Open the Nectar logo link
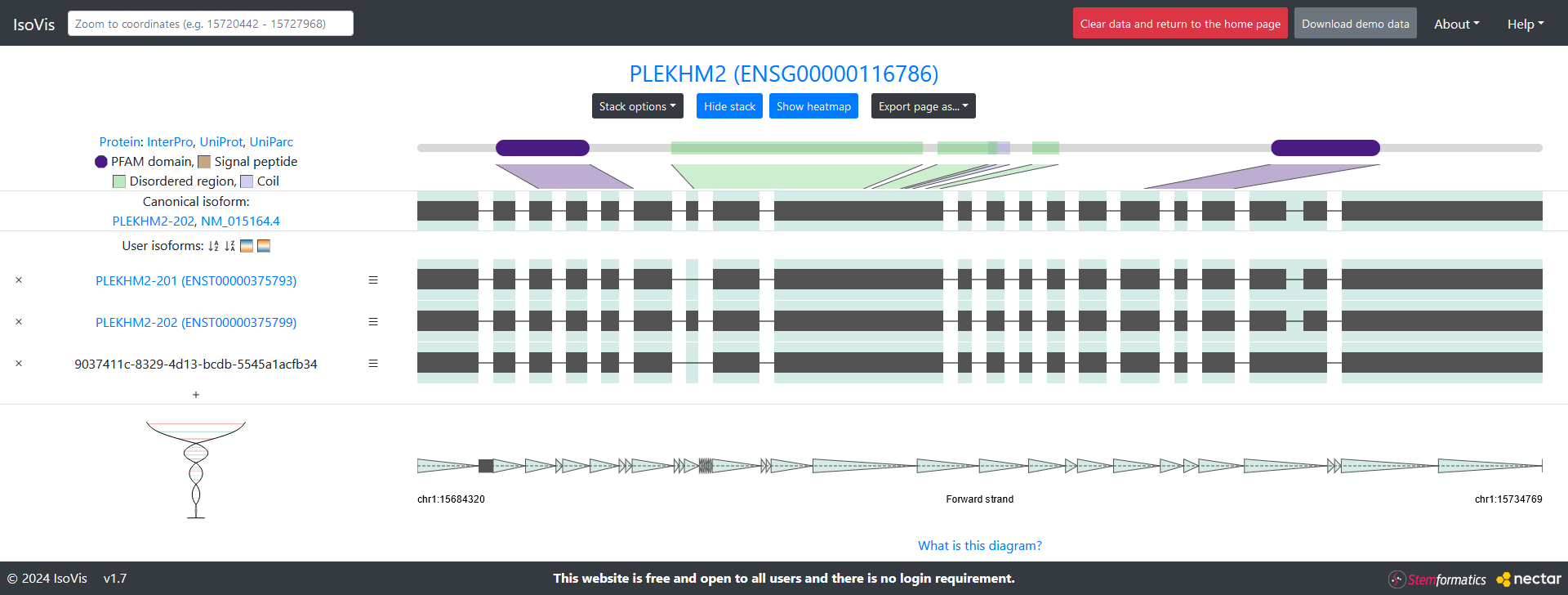The image size is (1568, 595). click(x=1529, y=579)
